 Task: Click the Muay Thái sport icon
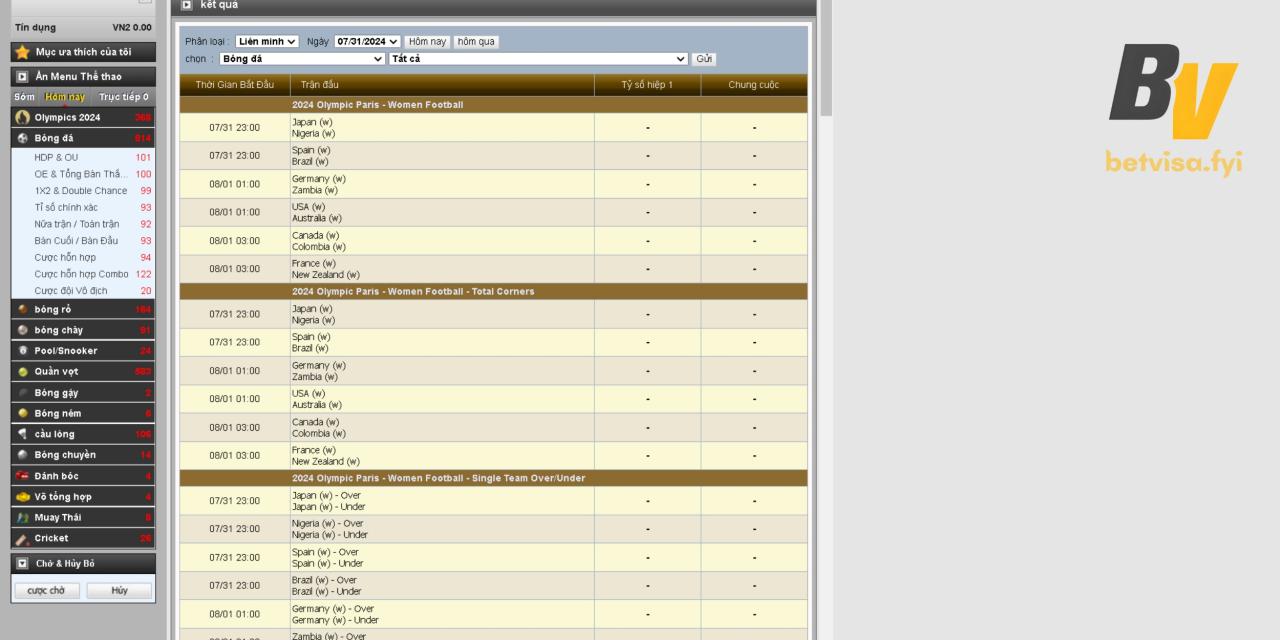[22, 518]
